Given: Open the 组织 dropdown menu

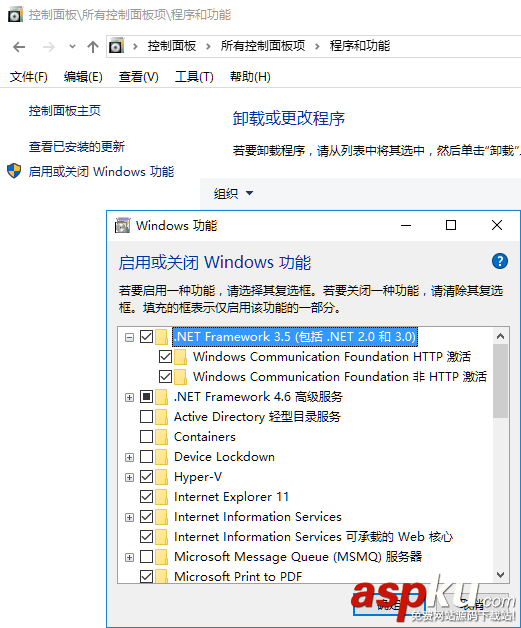Looking at the screenshot, I should coord(233,193).
